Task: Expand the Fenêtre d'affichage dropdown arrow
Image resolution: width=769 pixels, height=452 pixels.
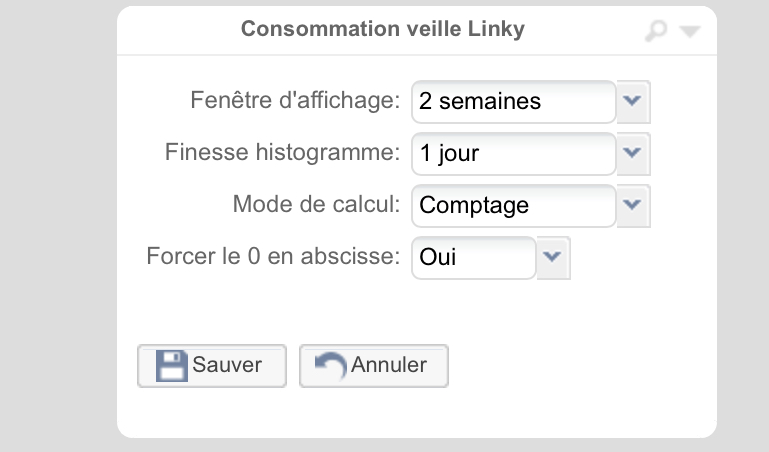Action: pyautogui.click(x=633, y=101)
